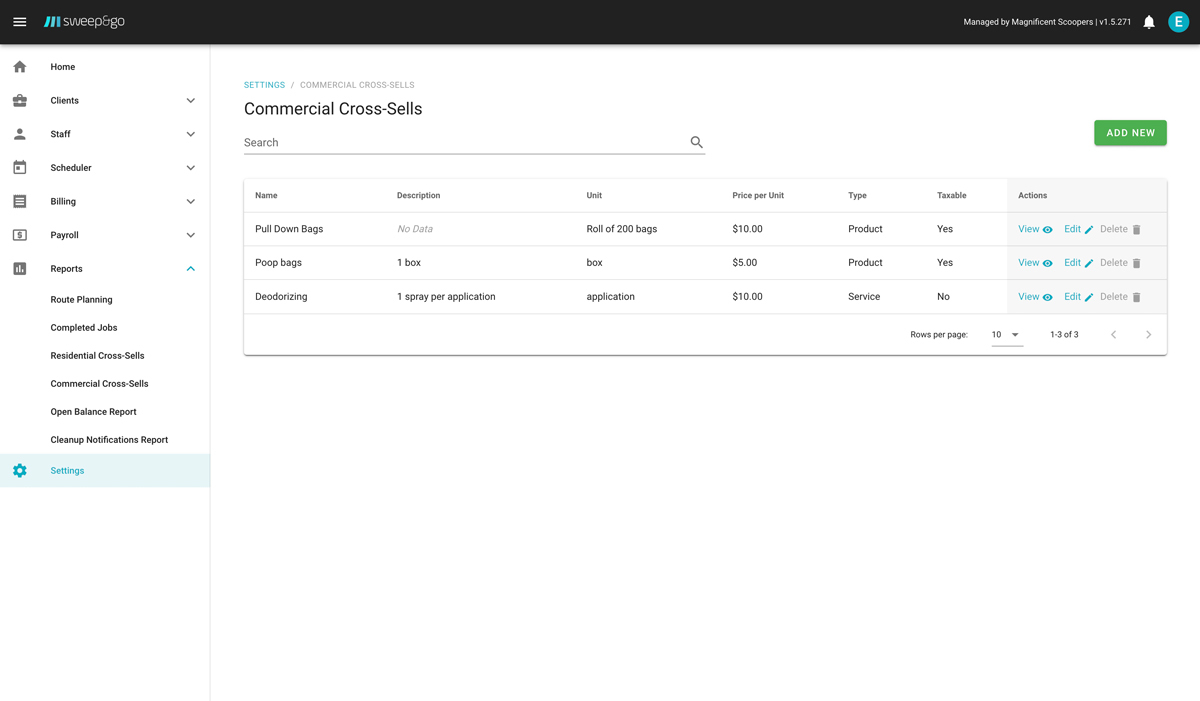
Task: Click into the Search input field
Action: tap(460, 143)
